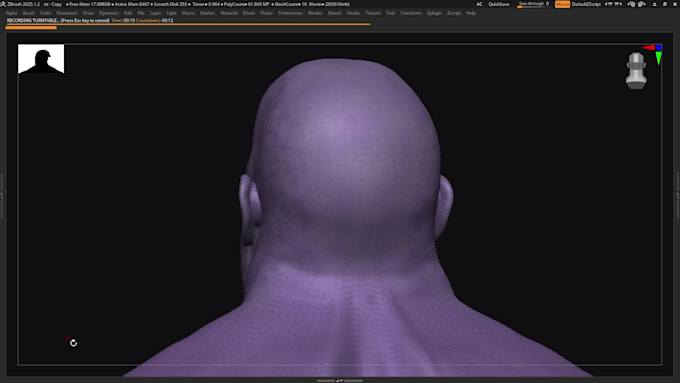Click the gray head navigation gizmo
This screenshot has height=383, width=680.
(636, 71)
